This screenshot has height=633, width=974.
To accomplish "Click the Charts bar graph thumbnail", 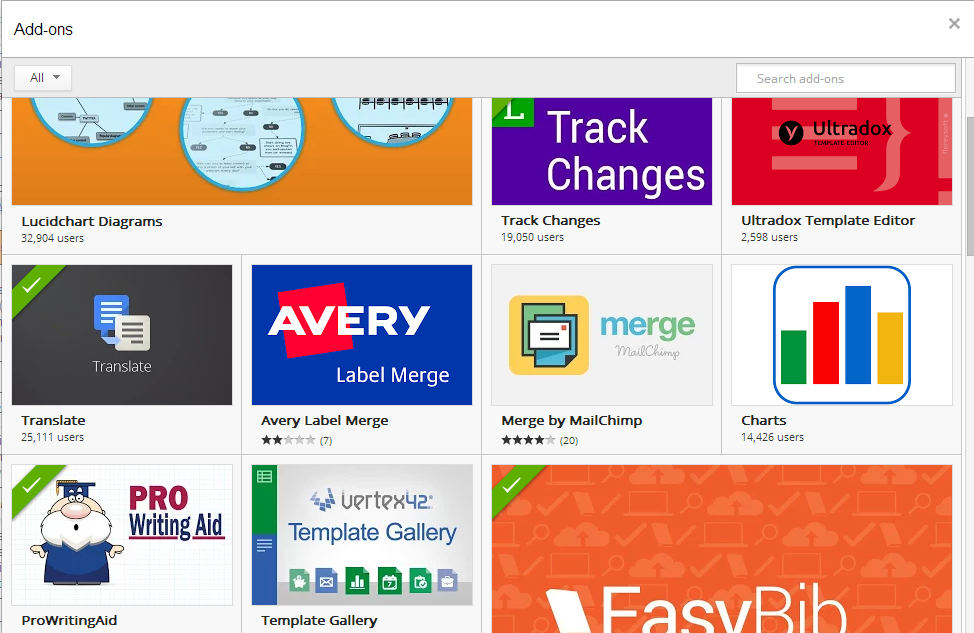I will (x=842, y=335).
